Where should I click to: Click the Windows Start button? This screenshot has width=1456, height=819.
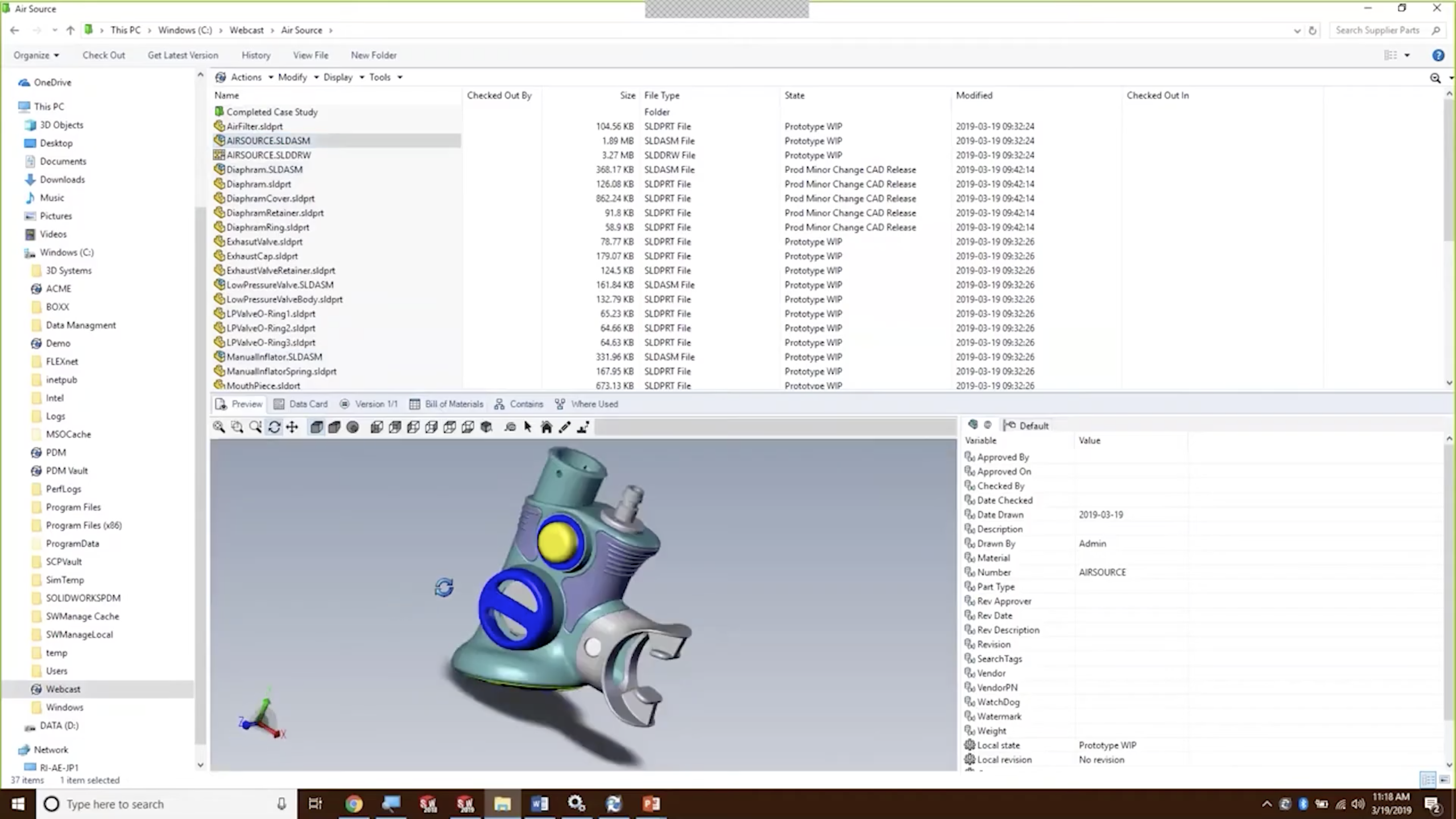coord(18,804)
